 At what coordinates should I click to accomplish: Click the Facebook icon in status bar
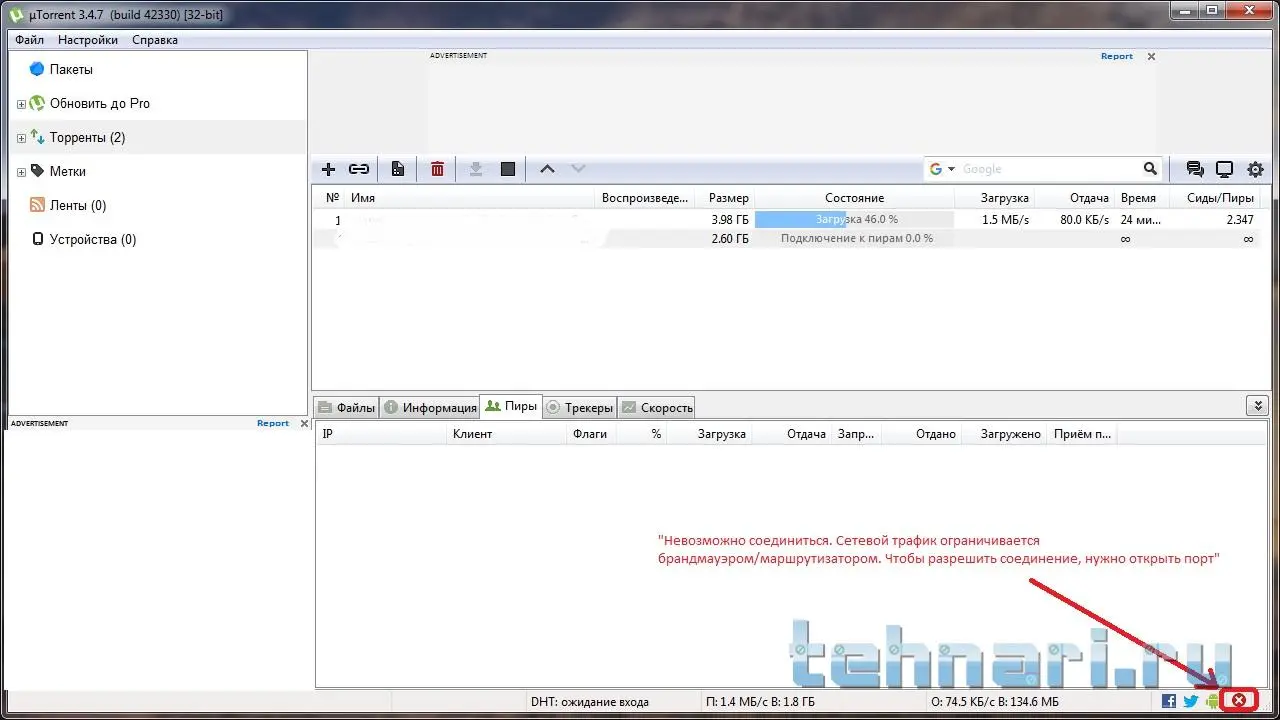(x=1169, y=701)
